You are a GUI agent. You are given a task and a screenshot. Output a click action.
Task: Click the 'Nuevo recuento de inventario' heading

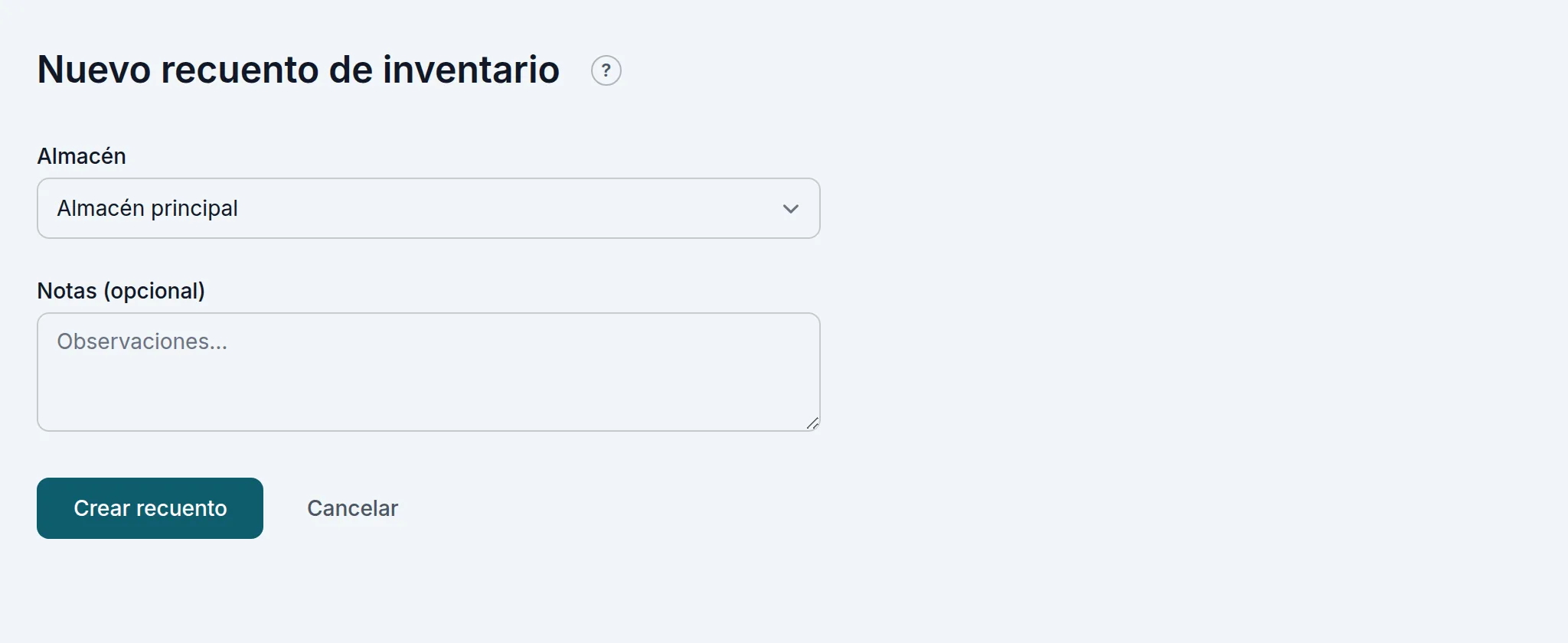[299, 70]
